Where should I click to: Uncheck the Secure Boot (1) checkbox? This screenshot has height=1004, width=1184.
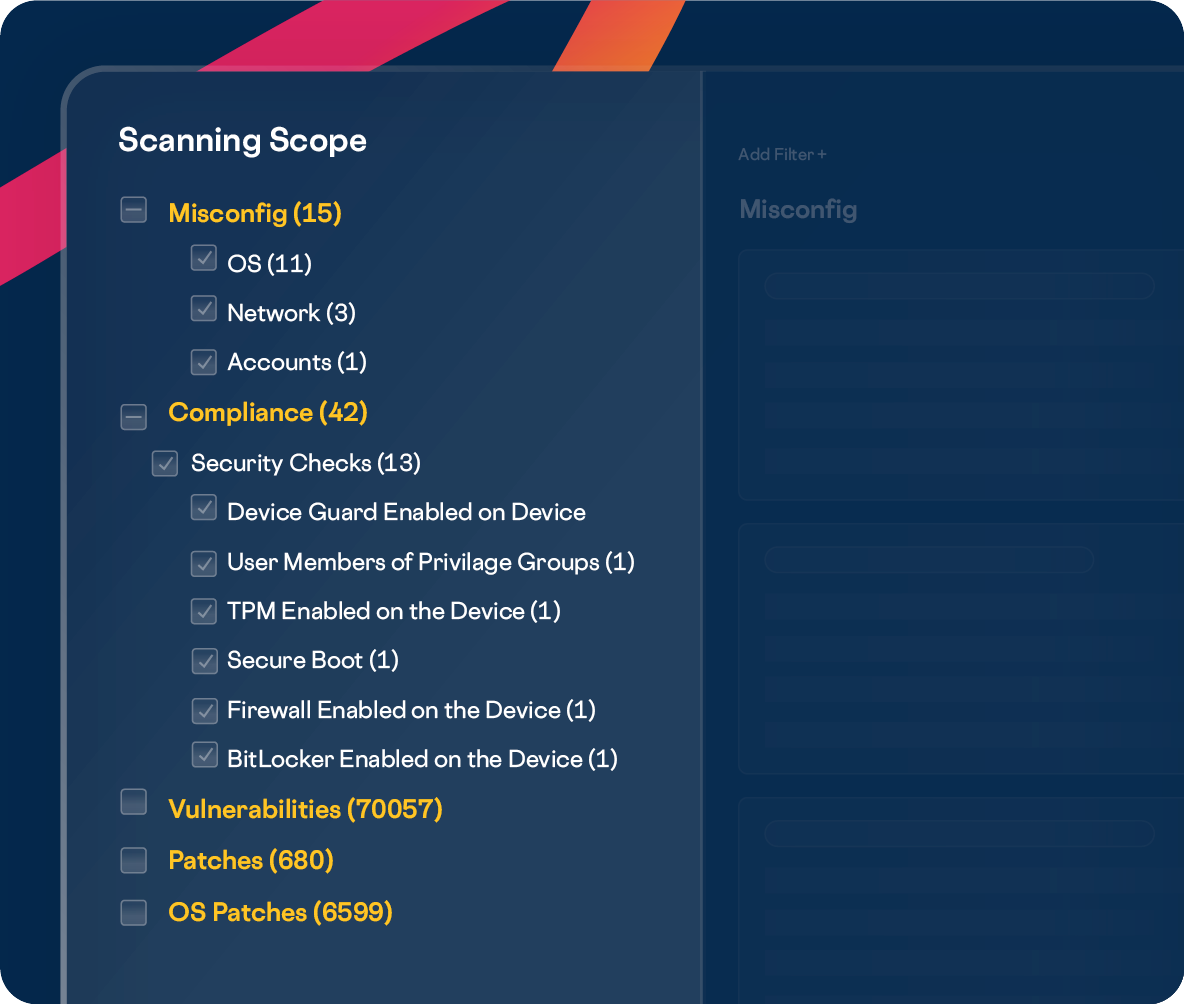(x=204, y=661)
